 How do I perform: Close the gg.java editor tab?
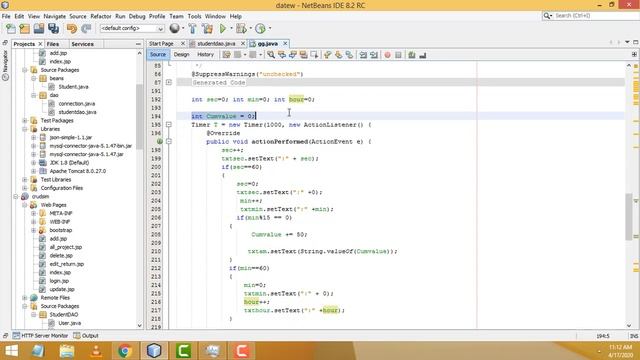point(285,44)
